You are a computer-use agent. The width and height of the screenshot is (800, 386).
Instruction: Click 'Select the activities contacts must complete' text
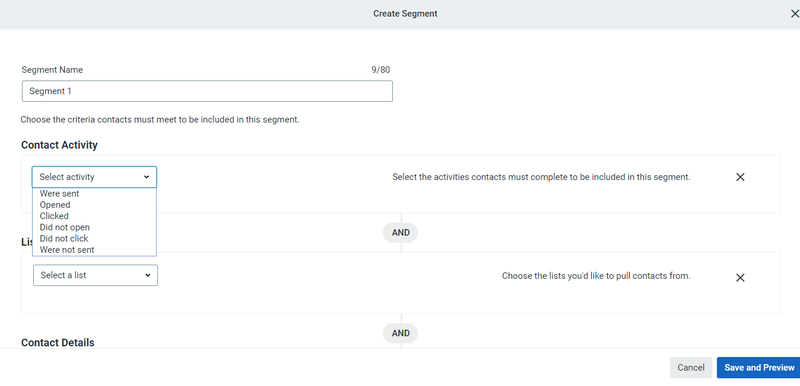coord(541,177)
